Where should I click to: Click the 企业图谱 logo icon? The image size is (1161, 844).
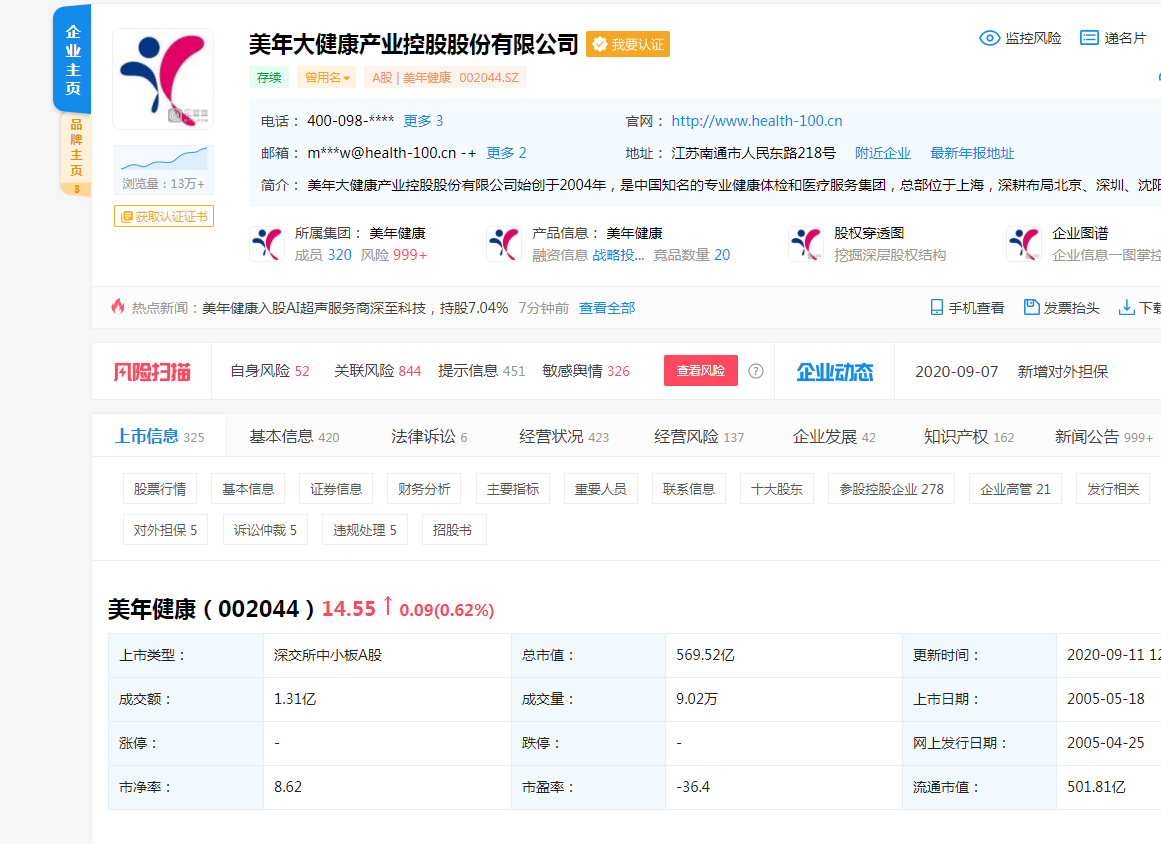(x=1024, y=244)
